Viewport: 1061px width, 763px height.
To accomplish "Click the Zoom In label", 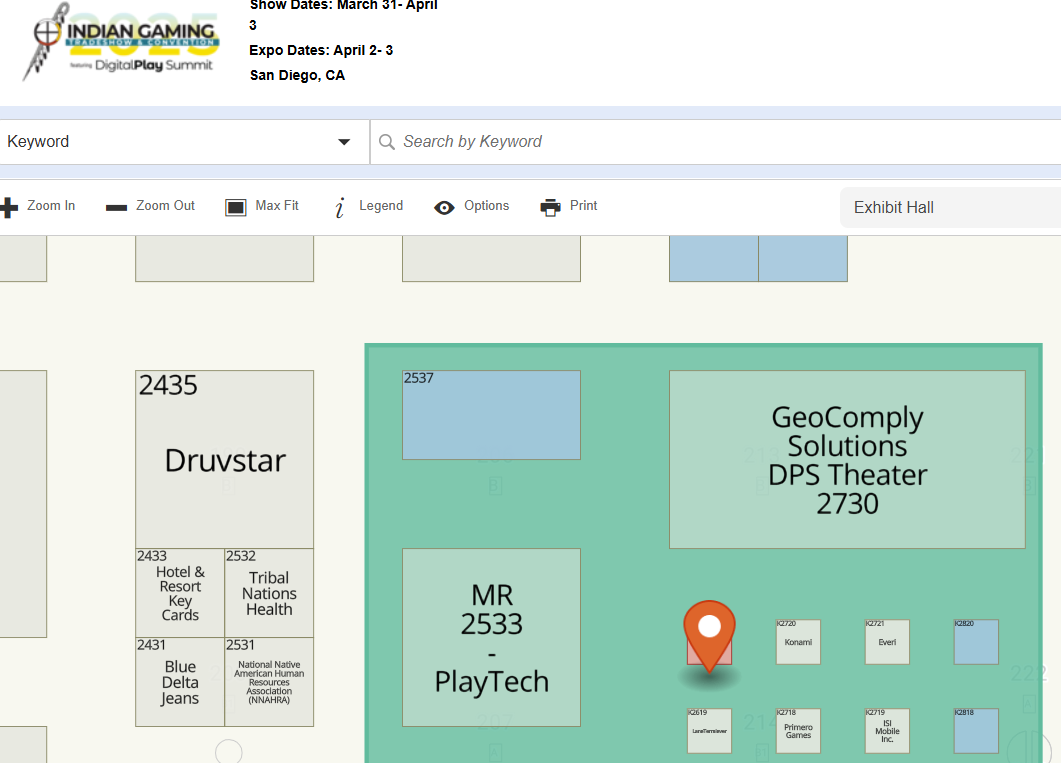I will tap(51, 206).
